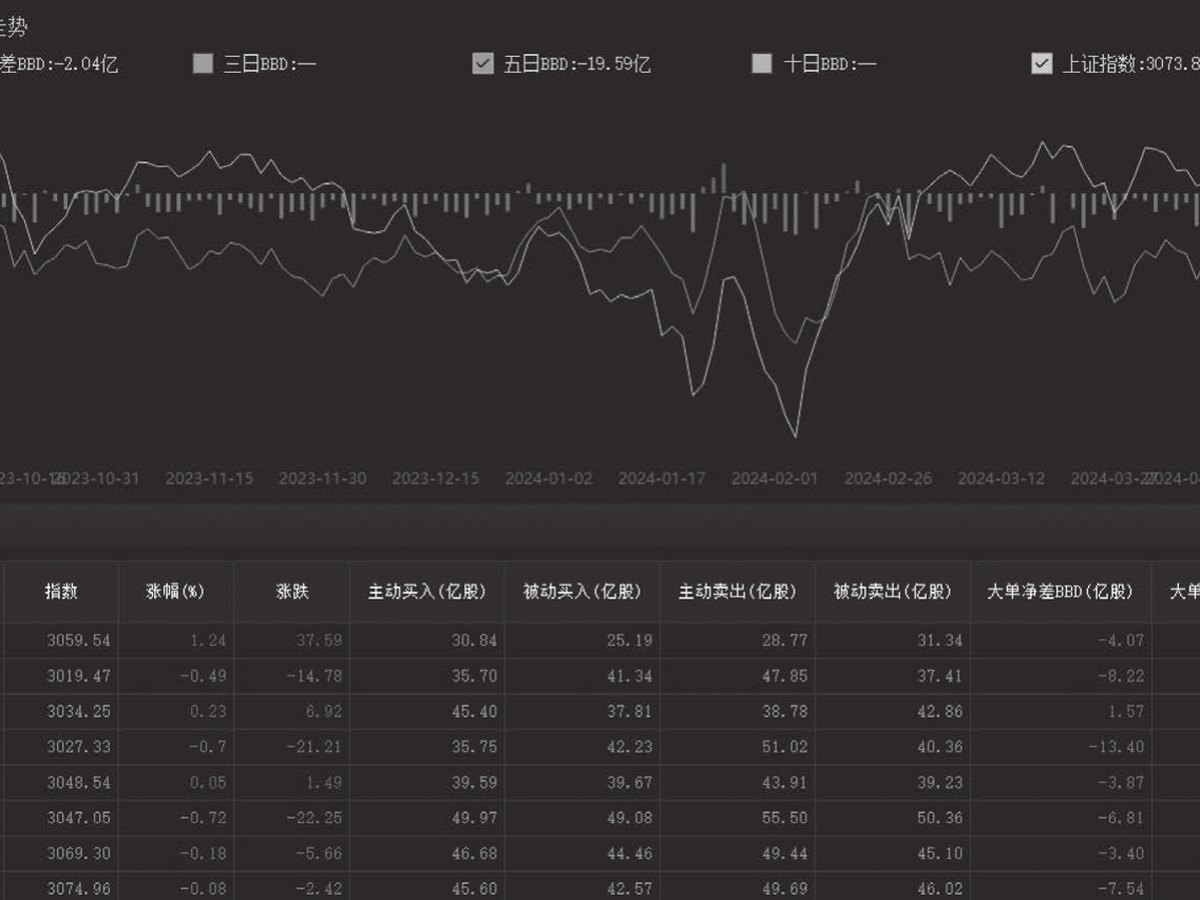1200x900 pixels.
Task: Click the 2024-02-01 date axis label
Action: pyautogui.click(x=774, y=478)
